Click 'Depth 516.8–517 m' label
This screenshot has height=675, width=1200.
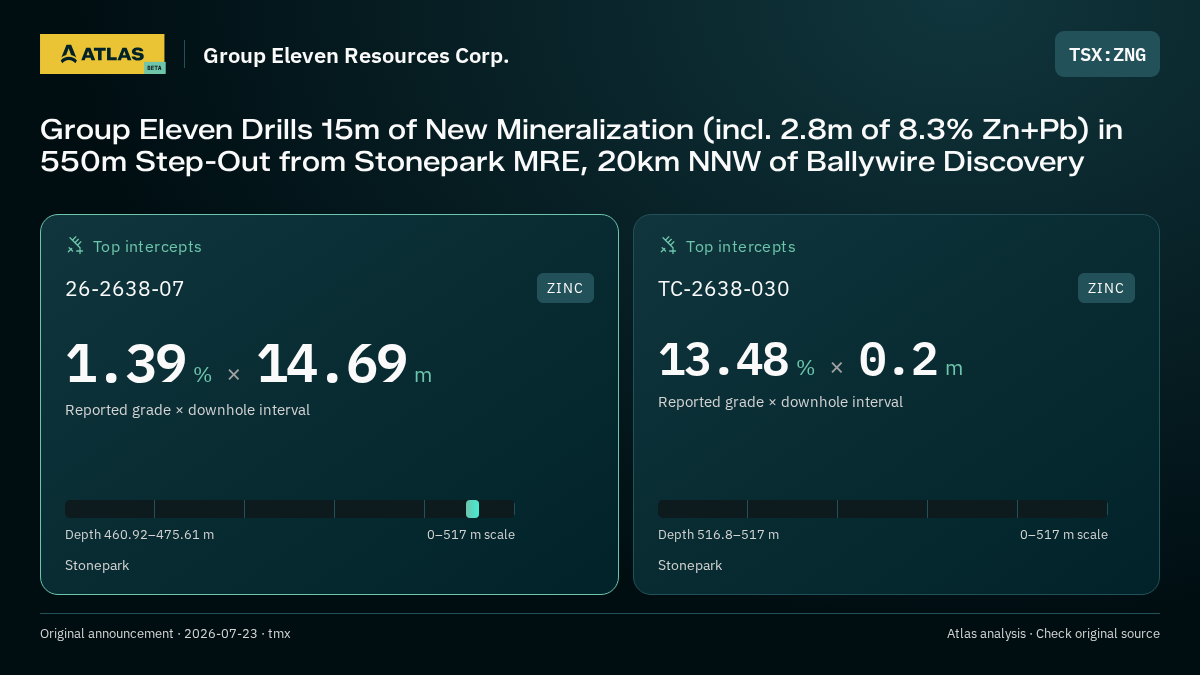[718, 535]
